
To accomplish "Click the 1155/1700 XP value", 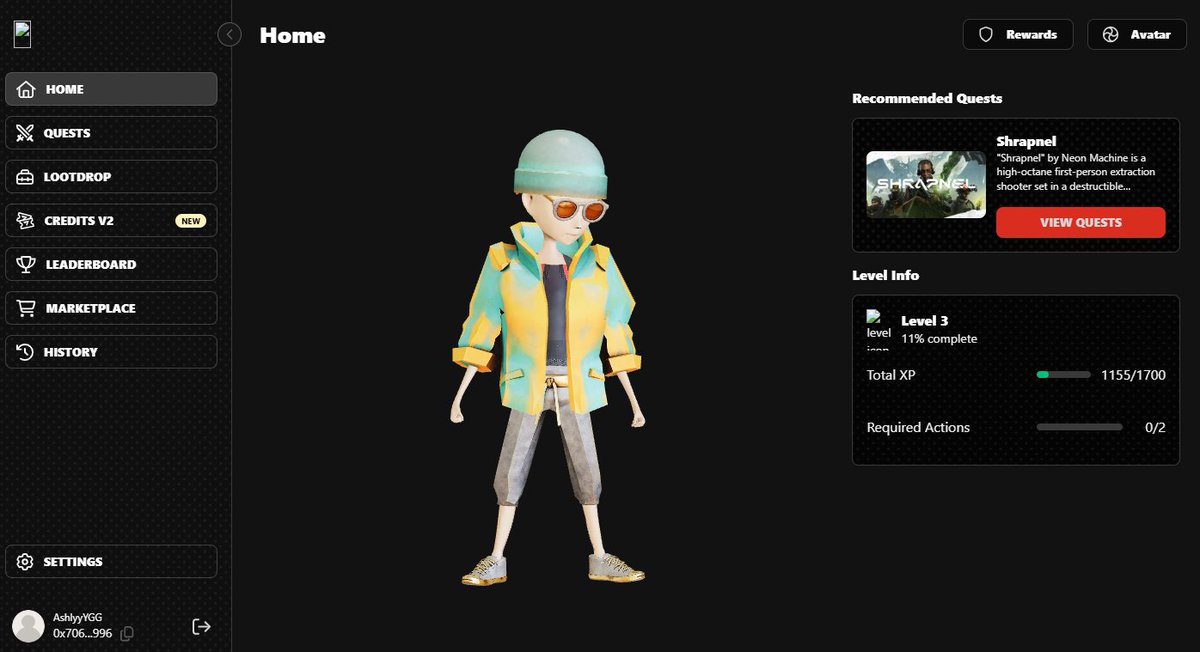I will (x=1133, y=375).
